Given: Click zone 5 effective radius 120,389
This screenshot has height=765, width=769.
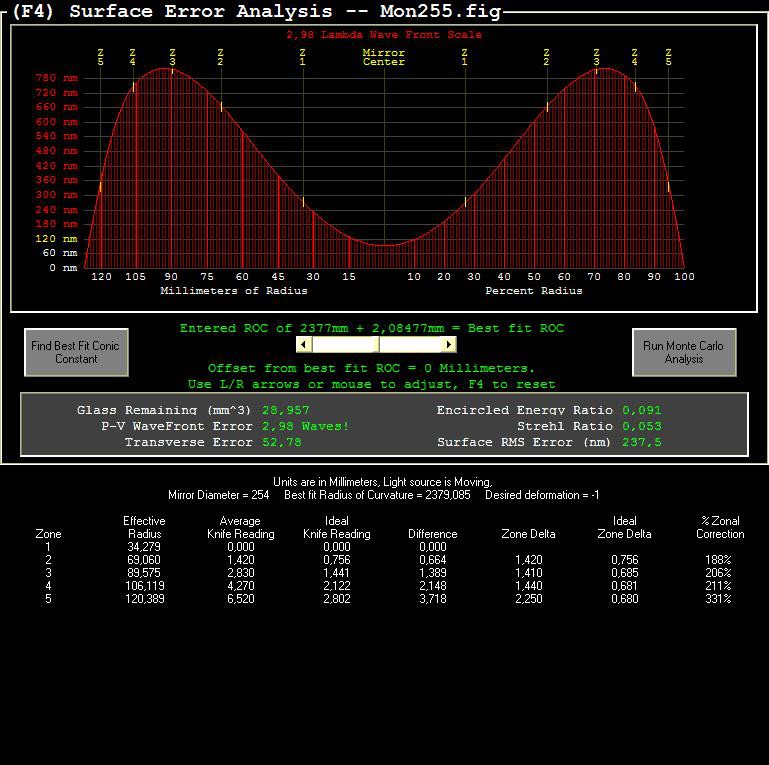Looking at the screenshot, I should (x=145, y=599).
